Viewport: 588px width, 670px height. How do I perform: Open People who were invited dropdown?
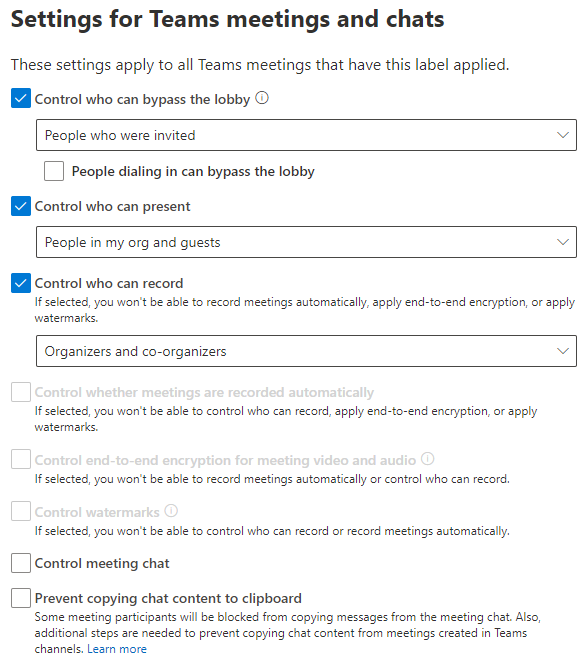[306, 135]
